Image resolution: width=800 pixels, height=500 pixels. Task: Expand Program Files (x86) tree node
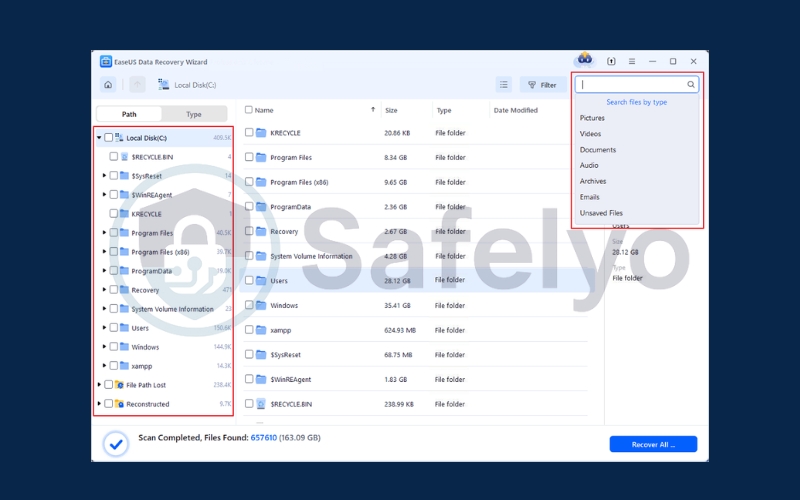(104, 252)
